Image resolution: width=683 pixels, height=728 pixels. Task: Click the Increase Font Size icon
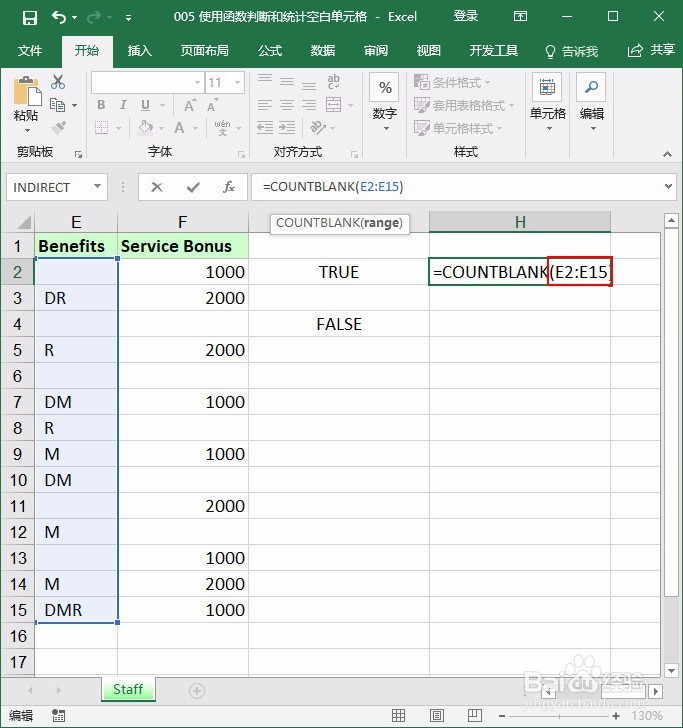pos(190,105)
